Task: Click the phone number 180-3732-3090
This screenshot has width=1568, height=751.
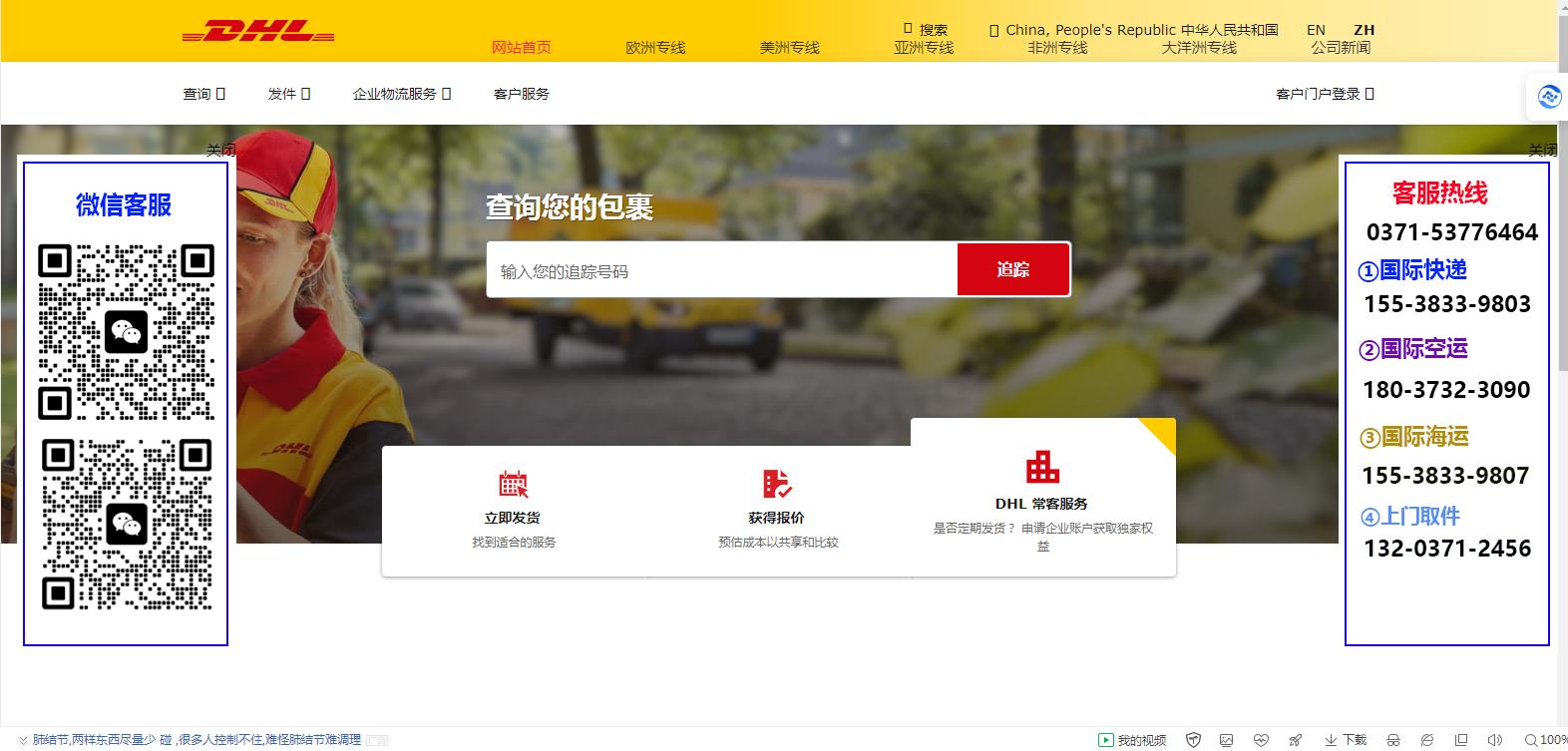Action: tap(1446, 390)
